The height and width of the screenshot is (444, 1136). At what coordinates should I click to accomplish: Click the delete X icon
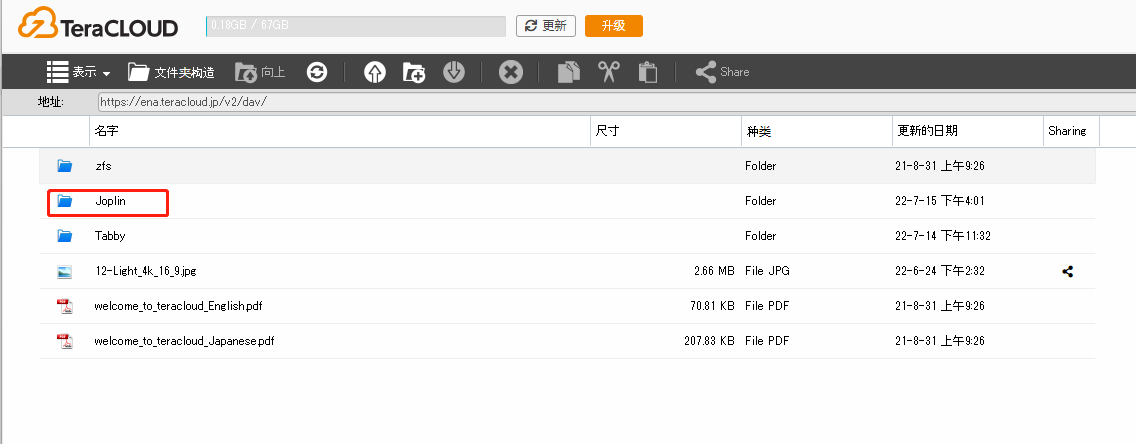click(x=510, y=72)
